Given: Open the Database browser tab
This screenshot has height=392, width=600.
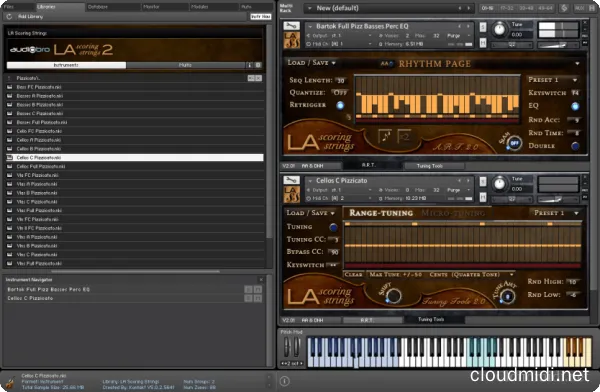Looking at the screenshot, I should click(113, 7).
